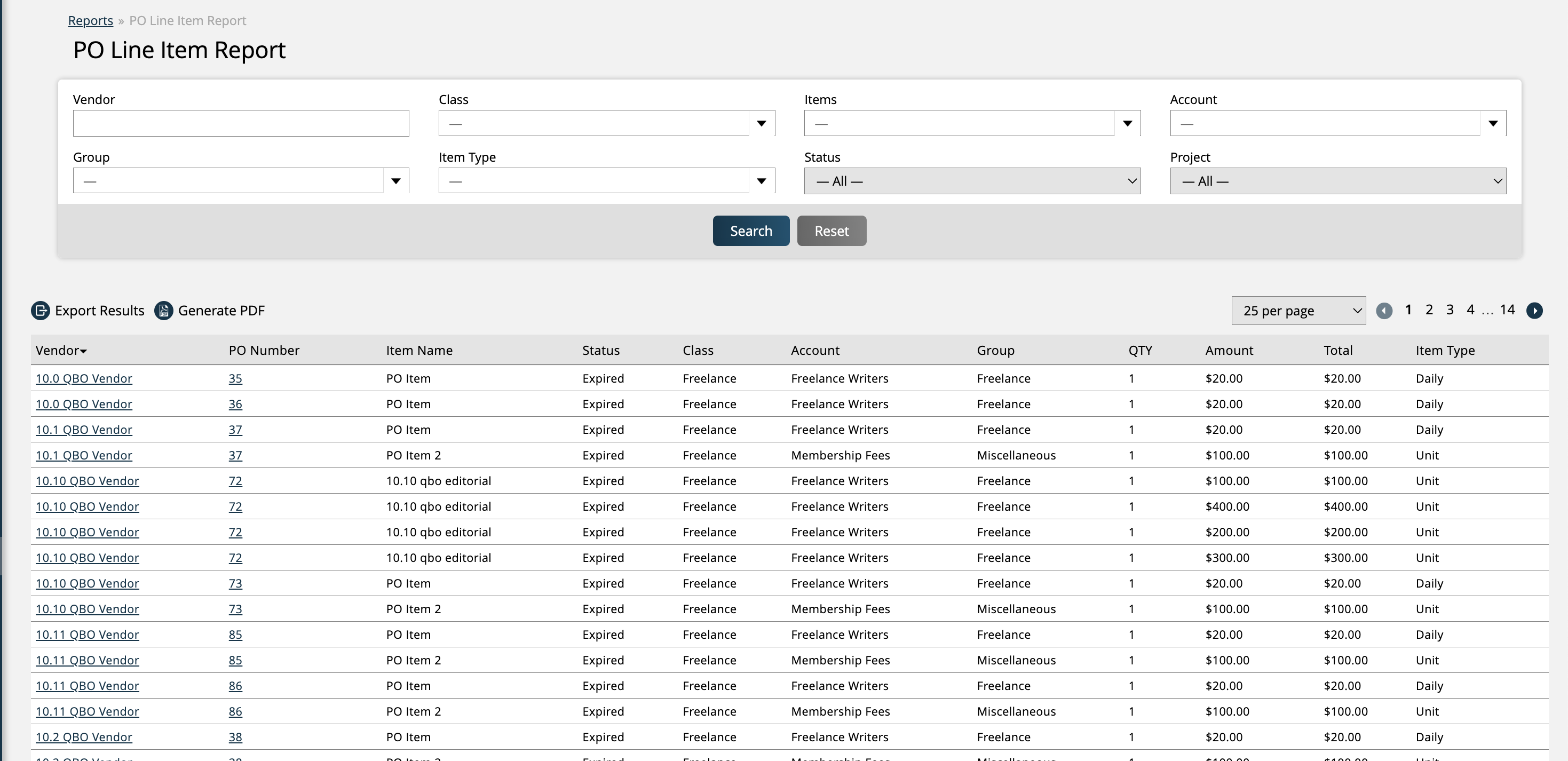1568x761 pixels.
Task: Click the Export Results icon
Action: 40,311
